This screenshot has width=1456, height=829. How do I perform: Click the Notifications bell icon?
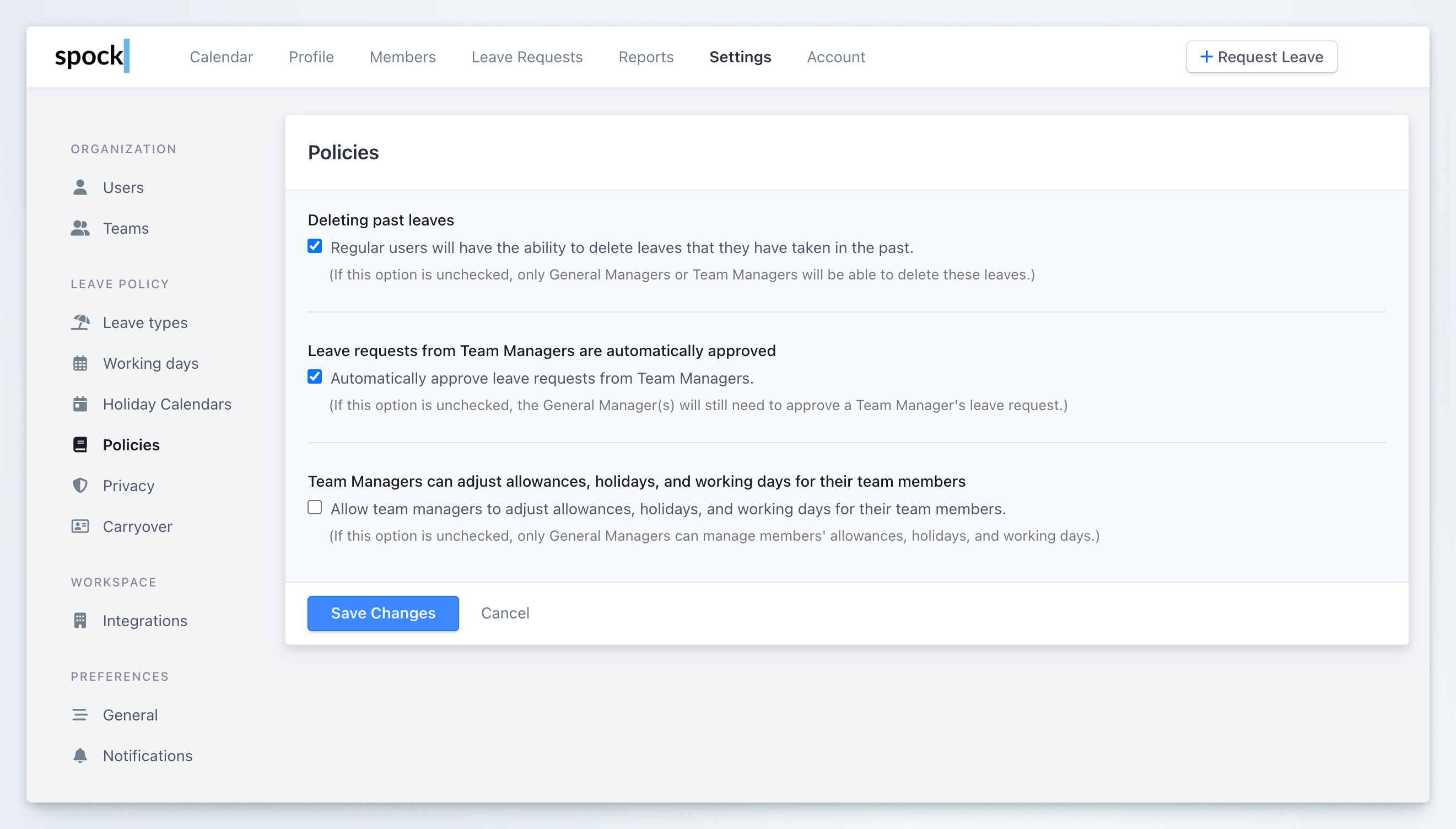(x=80, y=756)
